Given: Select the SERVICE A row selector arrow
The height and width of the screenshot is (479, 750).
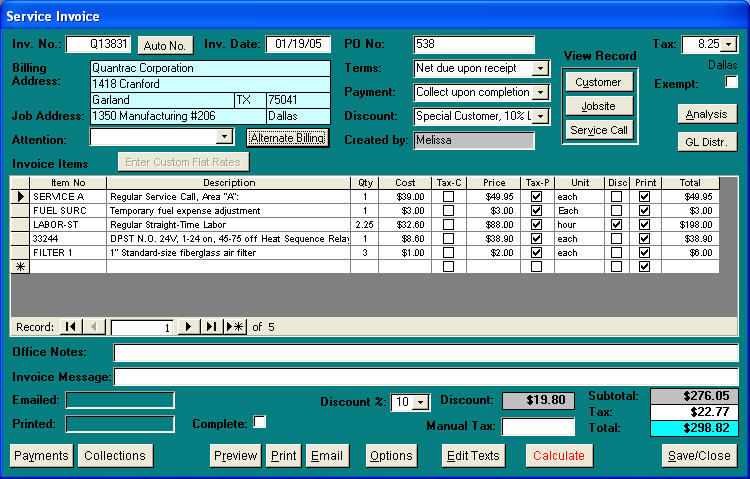Looking at the screenshot, I should coord(20,197).
